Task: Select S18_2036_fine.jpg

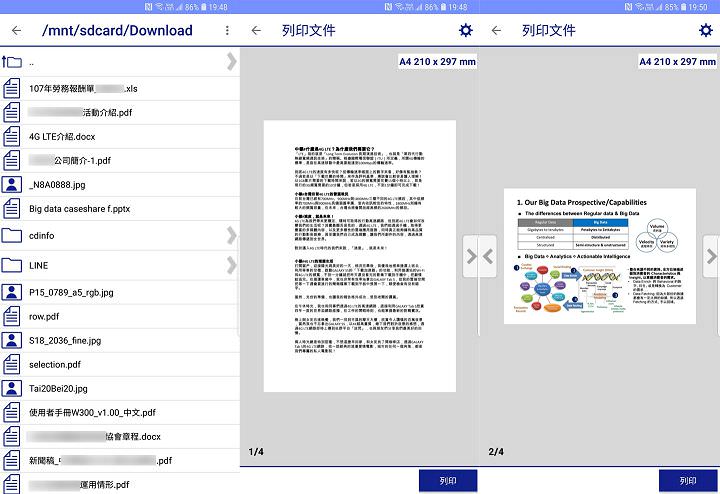Action: pos(120,340)
